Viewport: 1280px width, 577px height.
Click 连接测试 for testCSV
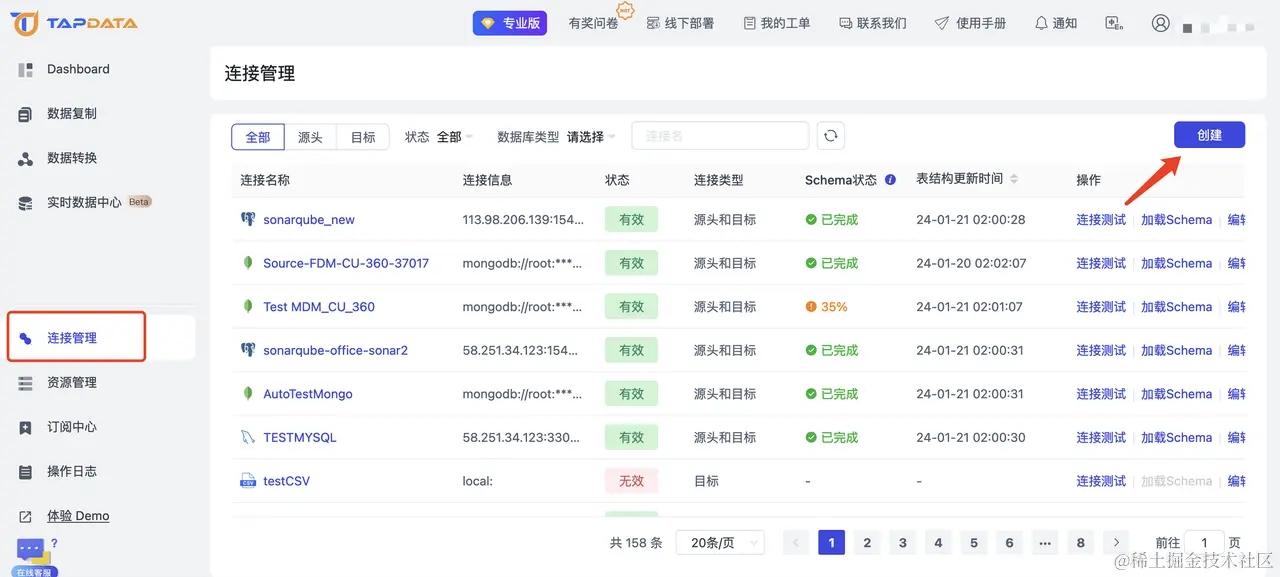[x=1101, y=481]
